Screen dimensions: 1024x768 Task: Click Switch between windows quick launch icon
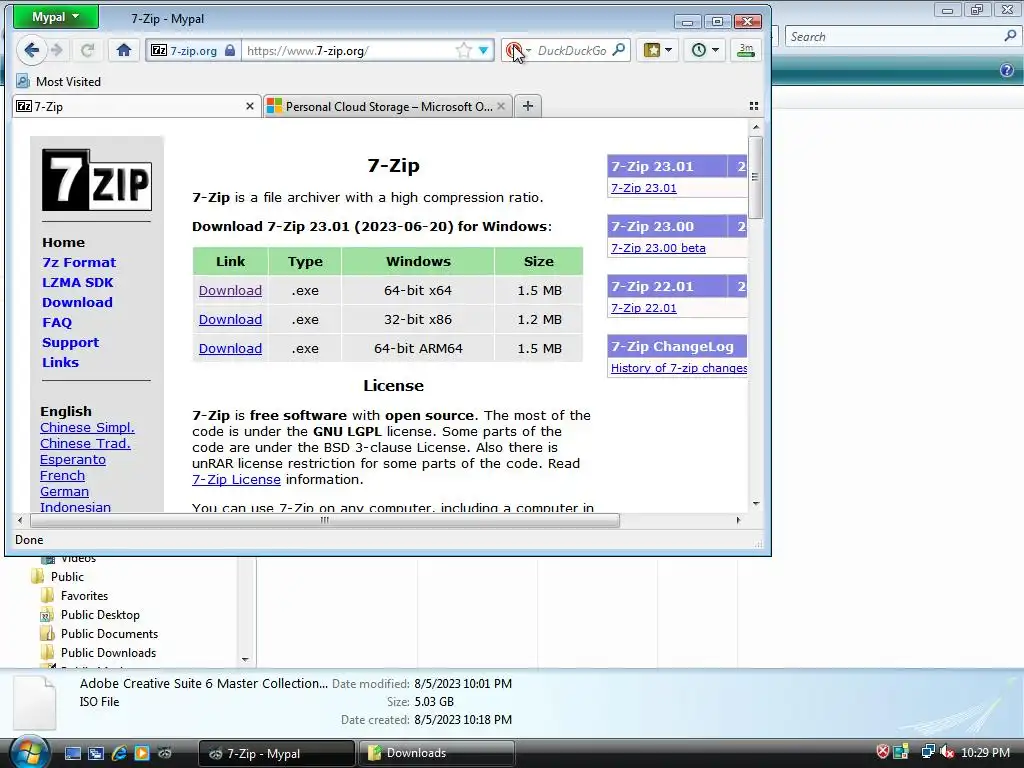point(96,753)
